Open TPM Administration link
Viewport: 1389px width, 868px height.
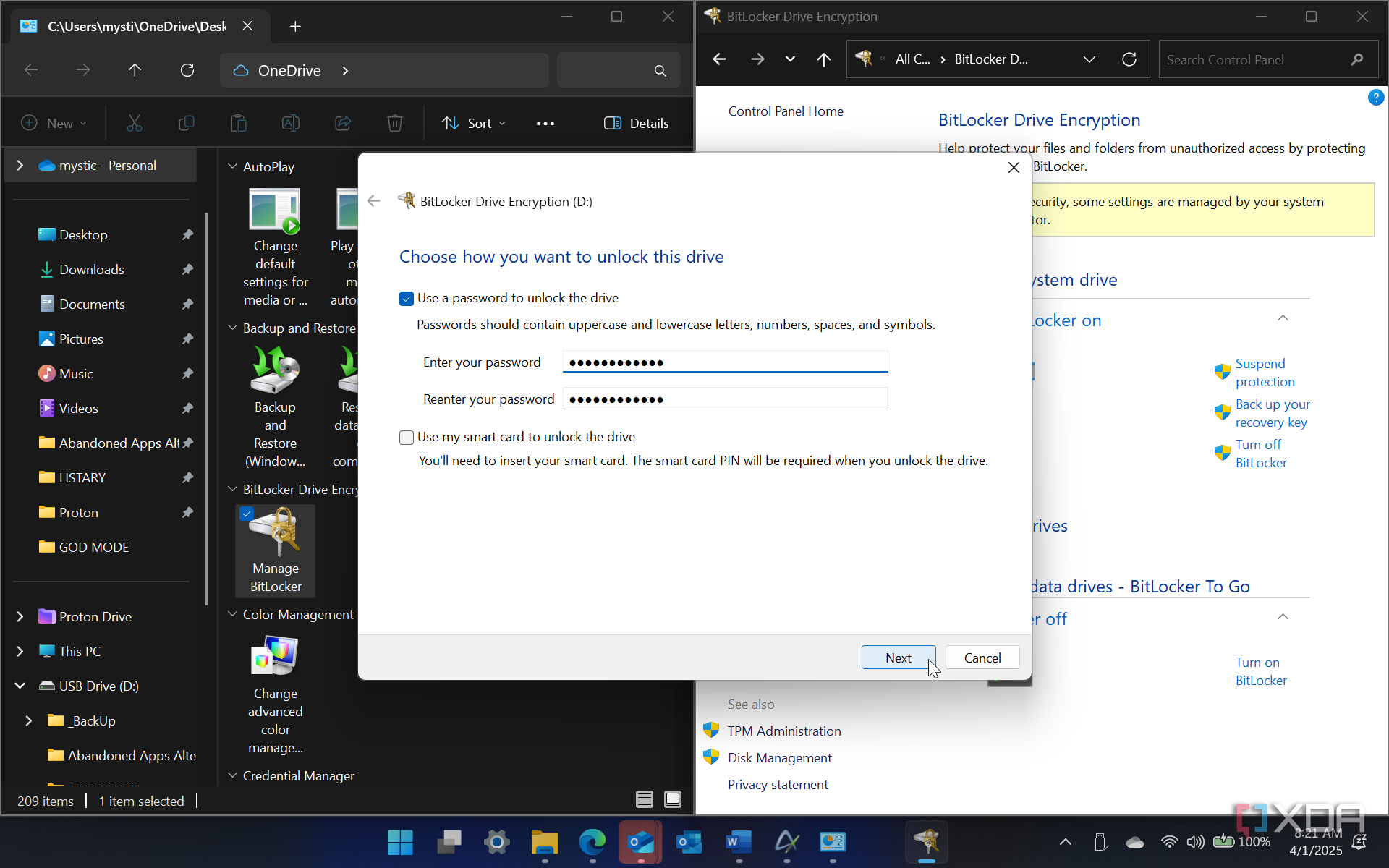click(x=784, y=731)
